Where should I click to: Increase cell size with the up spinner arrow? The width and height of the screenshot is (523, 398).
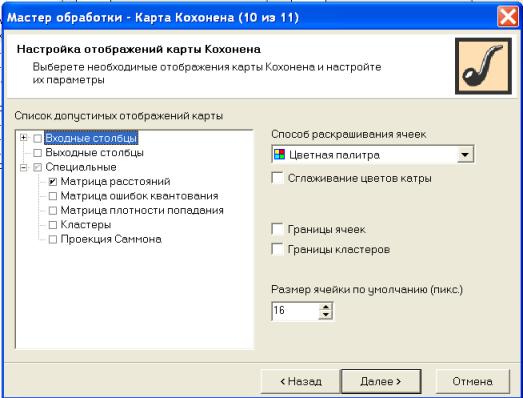click(x=326, y=307)
